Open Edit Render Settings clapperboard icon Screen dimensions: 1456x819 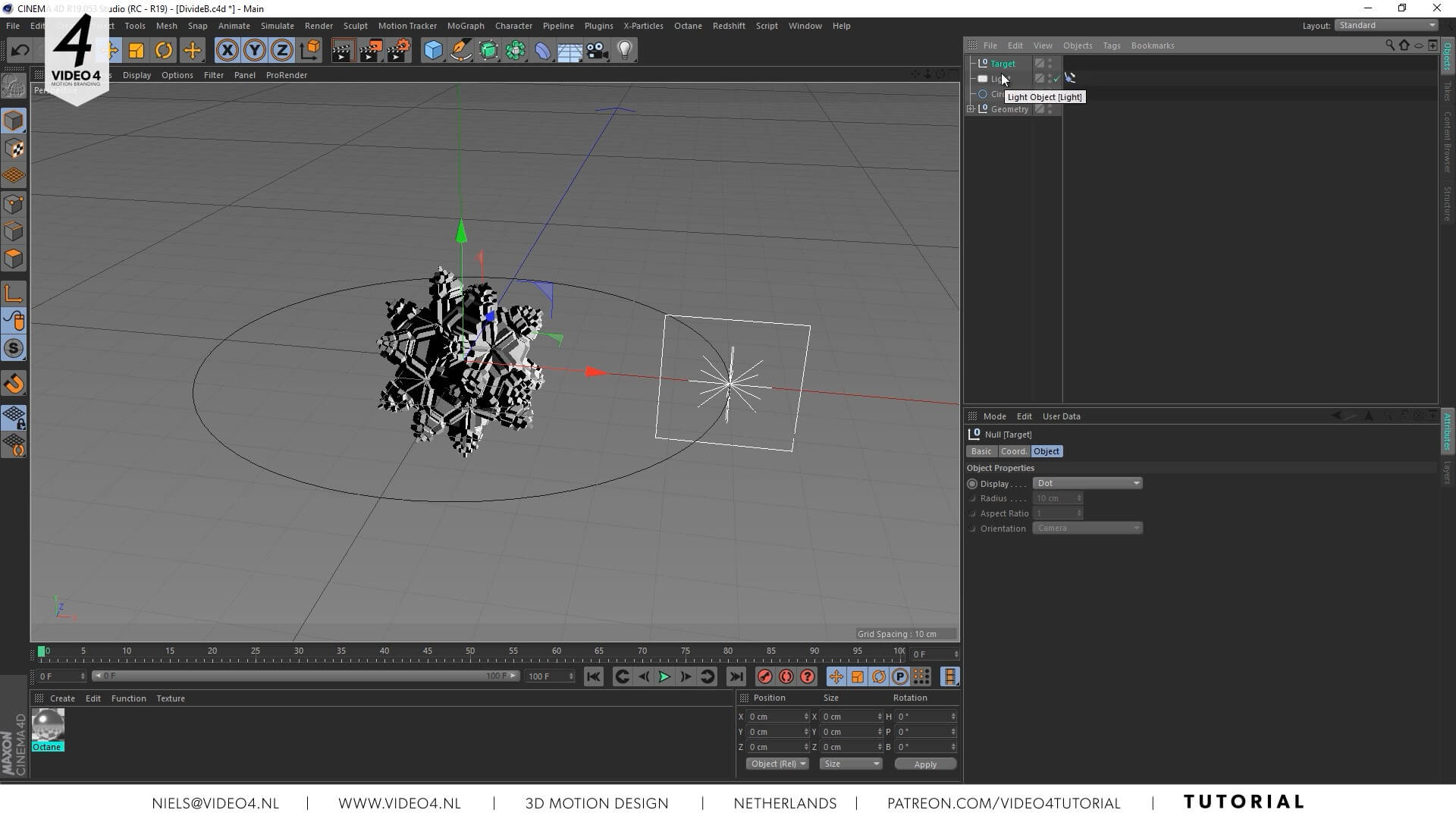[x=398, y=51]
